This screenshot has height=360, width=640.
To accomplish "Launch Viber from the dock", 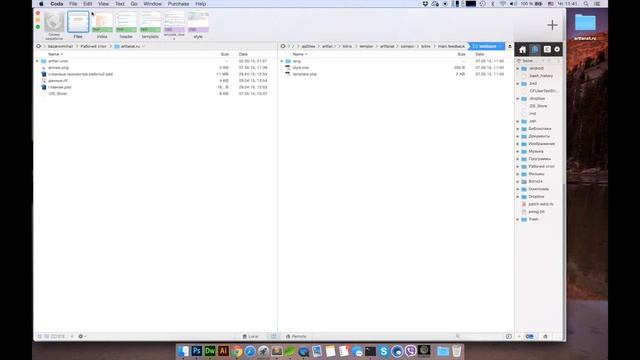I will click(x=410, y=351).
